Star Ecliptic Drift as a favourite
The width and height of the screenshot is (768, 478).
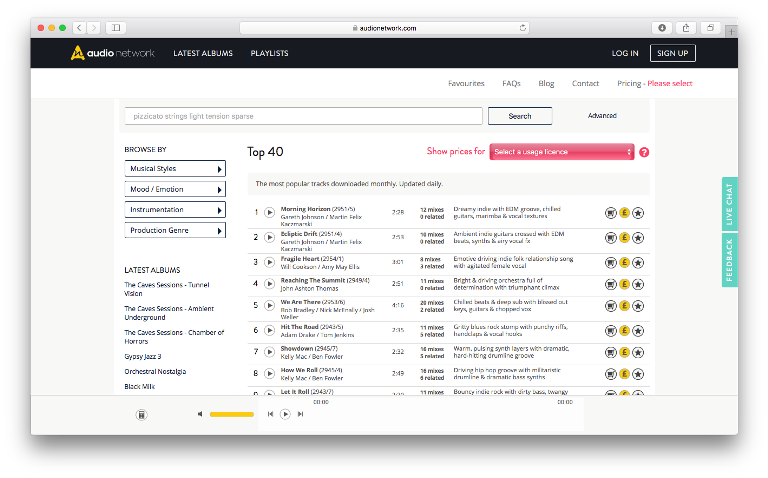pyautogui.click(x=638, y=238)
